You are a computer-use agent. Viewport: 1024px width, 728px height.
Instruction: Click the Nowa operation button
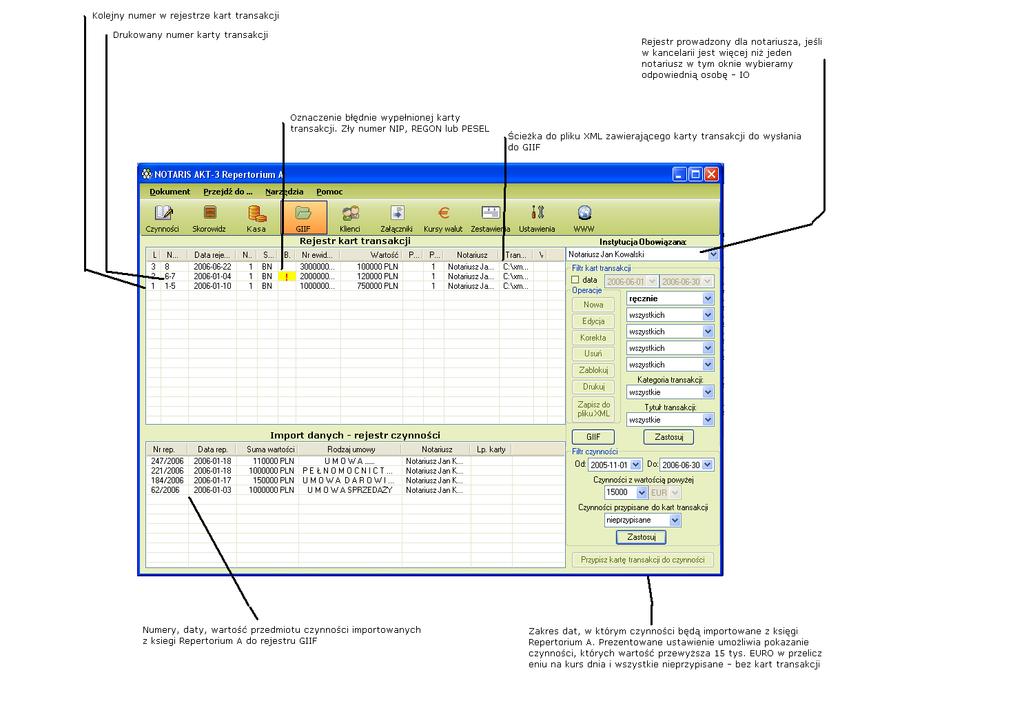[593, 304]
